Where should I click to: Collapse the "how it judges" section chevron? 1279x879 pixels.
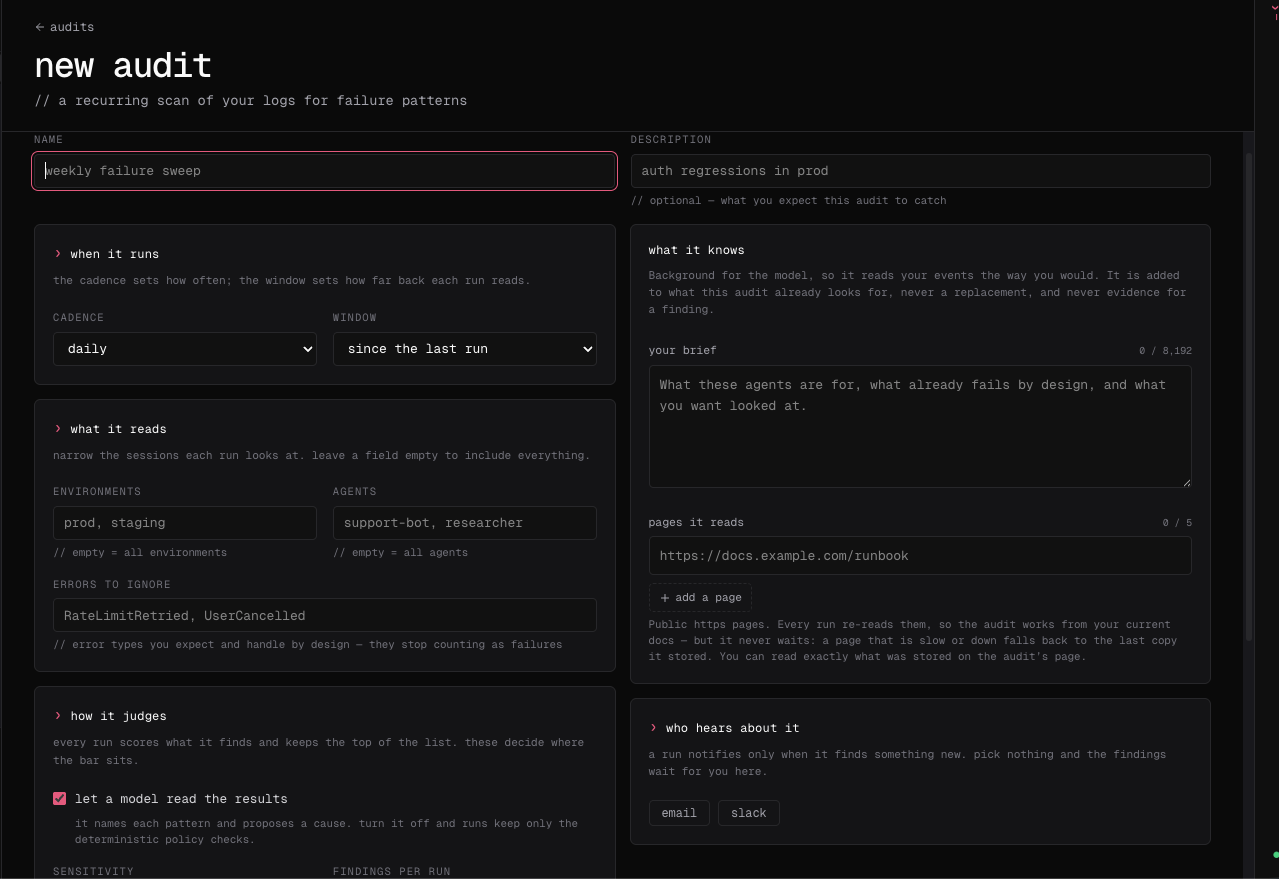[58, 716]
